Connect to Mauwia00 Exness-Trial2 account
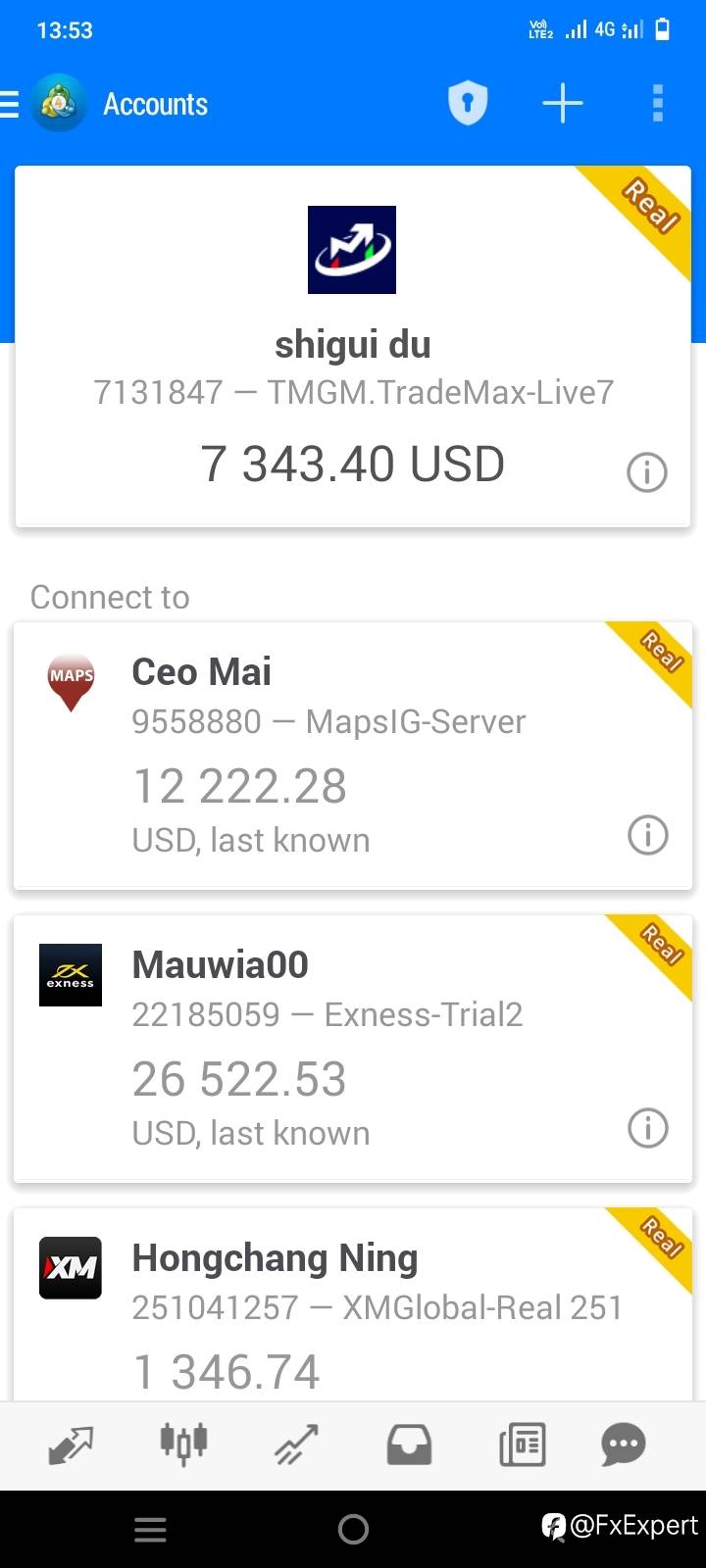Screen dimensions: 706x1568 click(x=353, y=1049)
